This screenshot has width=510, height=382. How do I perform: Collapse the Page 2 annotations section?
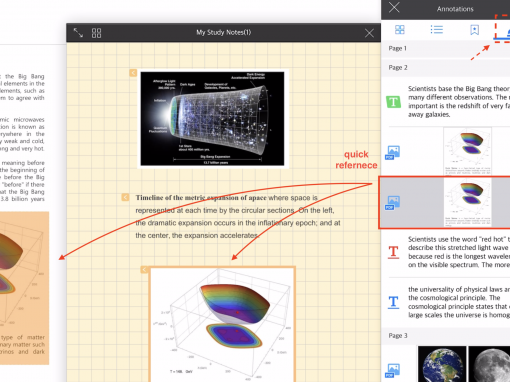(445, 68)
